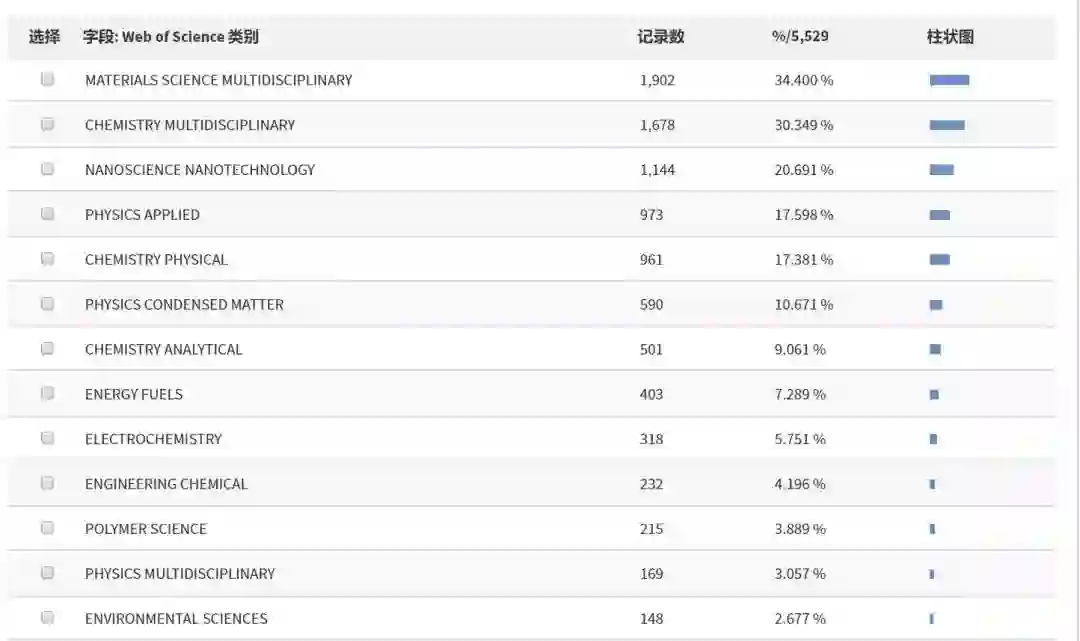Select the Environmental Sciences checkbox
Viewport: 1080px width, 641px height.
point(47,617)
